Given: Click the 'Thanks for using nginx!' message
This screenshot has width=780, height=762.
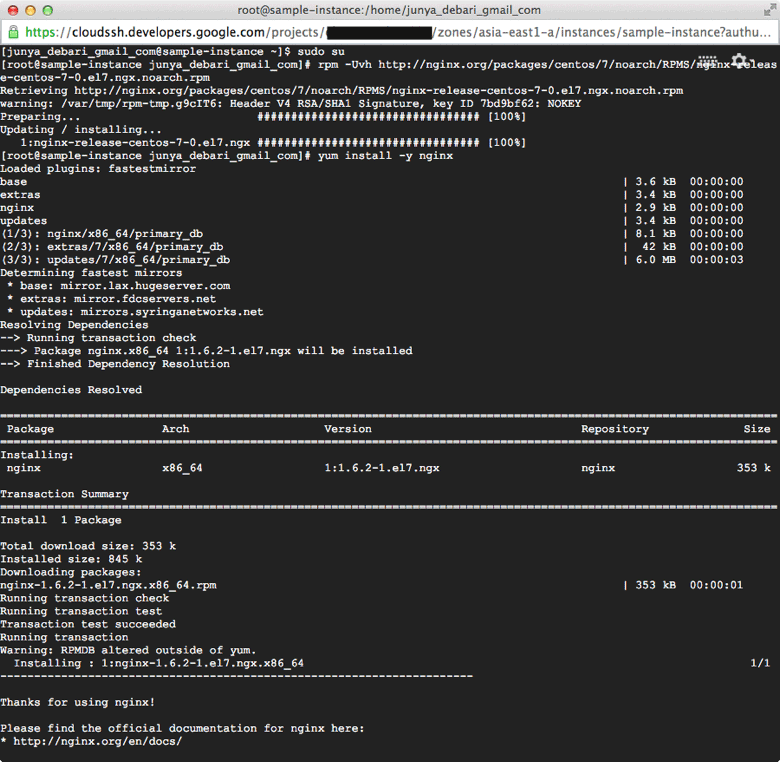Looking at the screenshot, I should click(78, 702).
